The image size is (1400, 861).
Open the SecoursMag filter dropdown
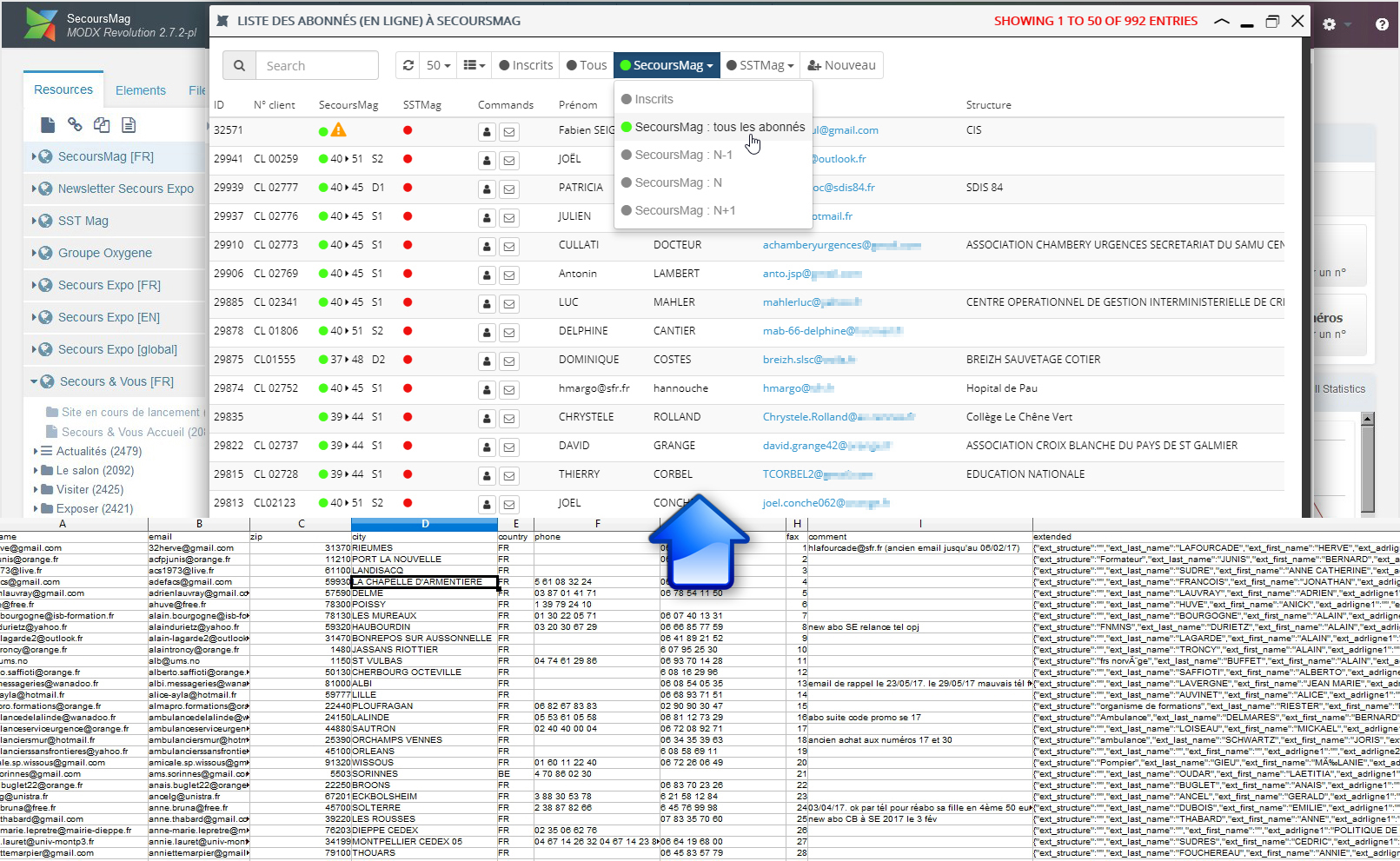click(x=667, y=65)
